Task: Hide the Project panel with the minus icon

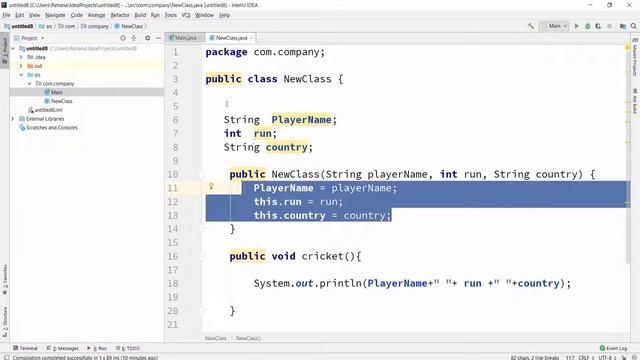Action: click(x=158, y=38)
